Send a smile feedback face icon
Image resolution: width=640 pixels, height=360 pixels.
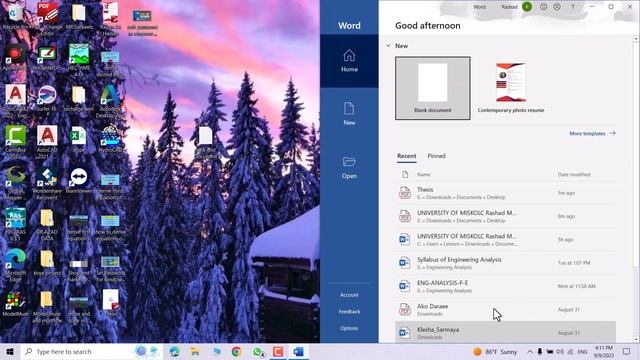[543, 7]
